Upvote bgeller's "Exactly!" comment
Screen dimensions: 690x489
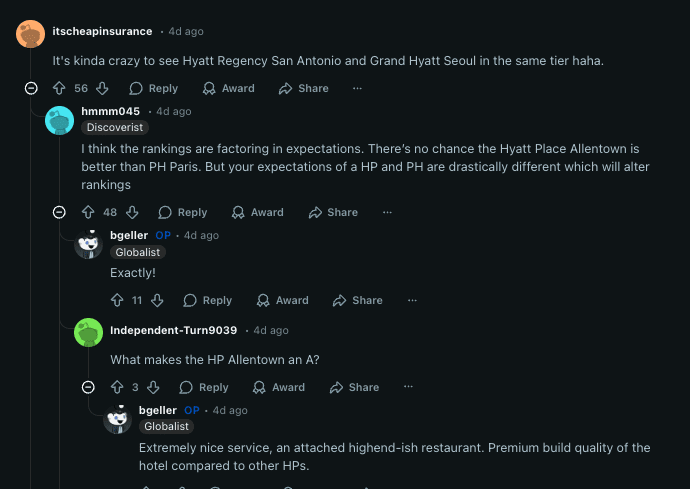coord(117,300)
